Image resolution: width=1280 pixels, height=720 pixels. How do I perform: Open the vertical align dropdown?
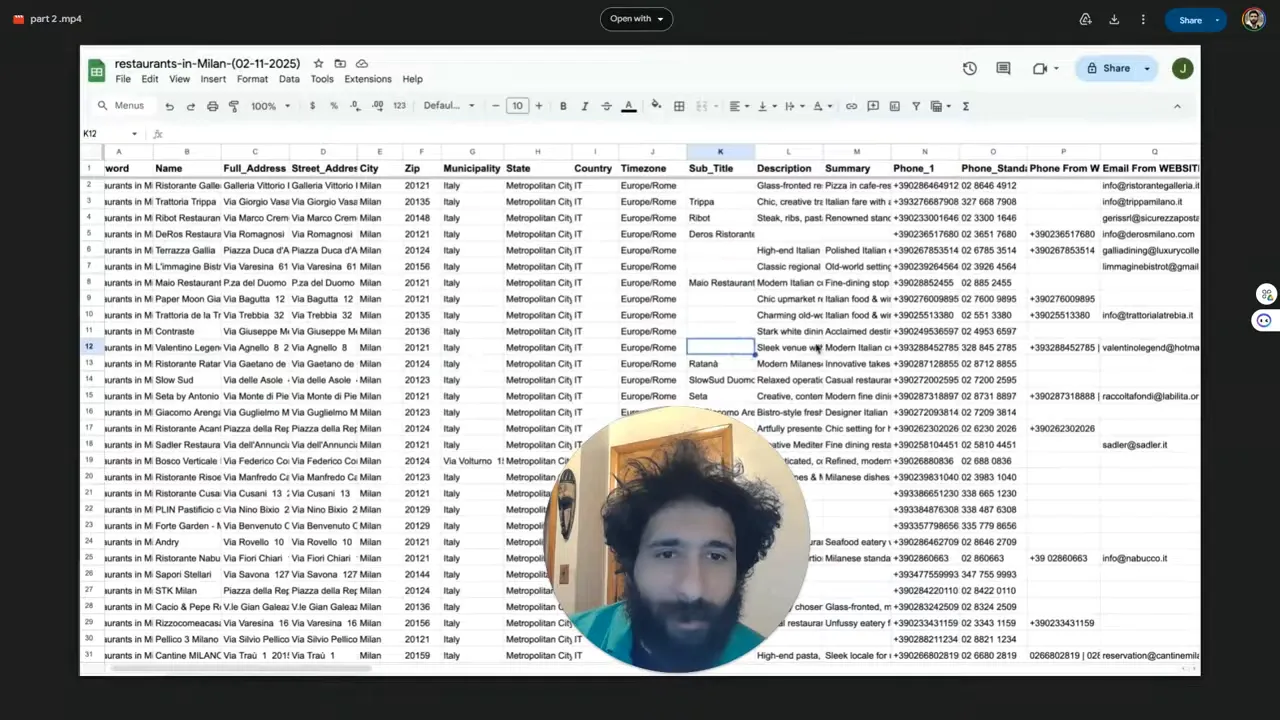coord(767,106)
